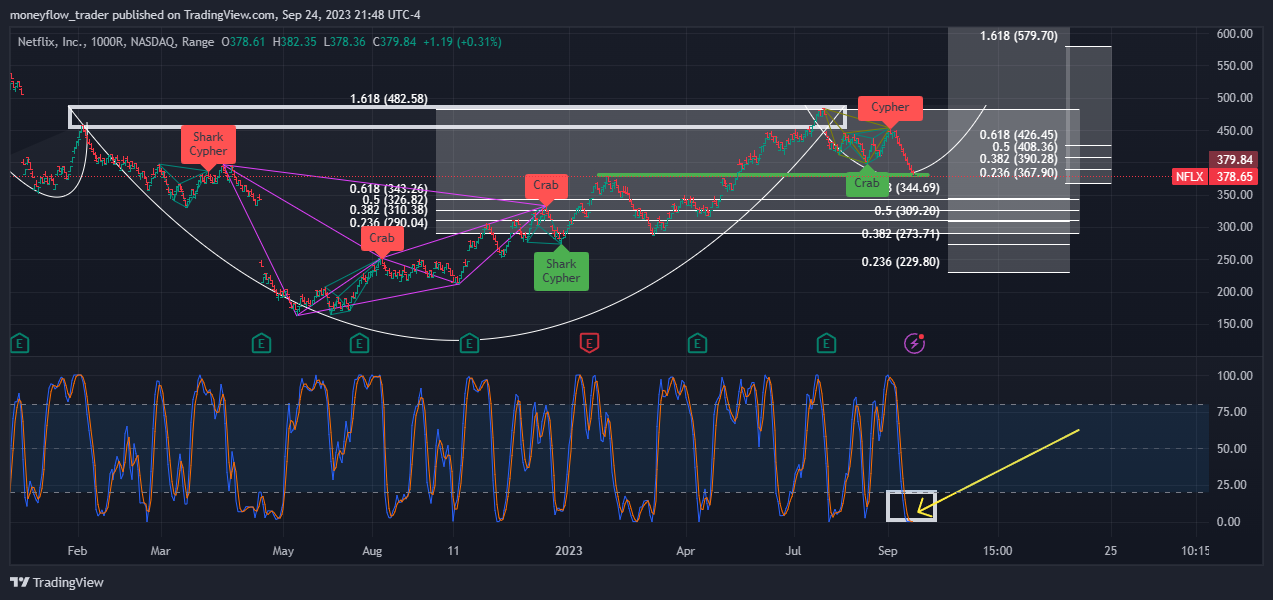Click the 150.00 price axis label

point(1235,324)
